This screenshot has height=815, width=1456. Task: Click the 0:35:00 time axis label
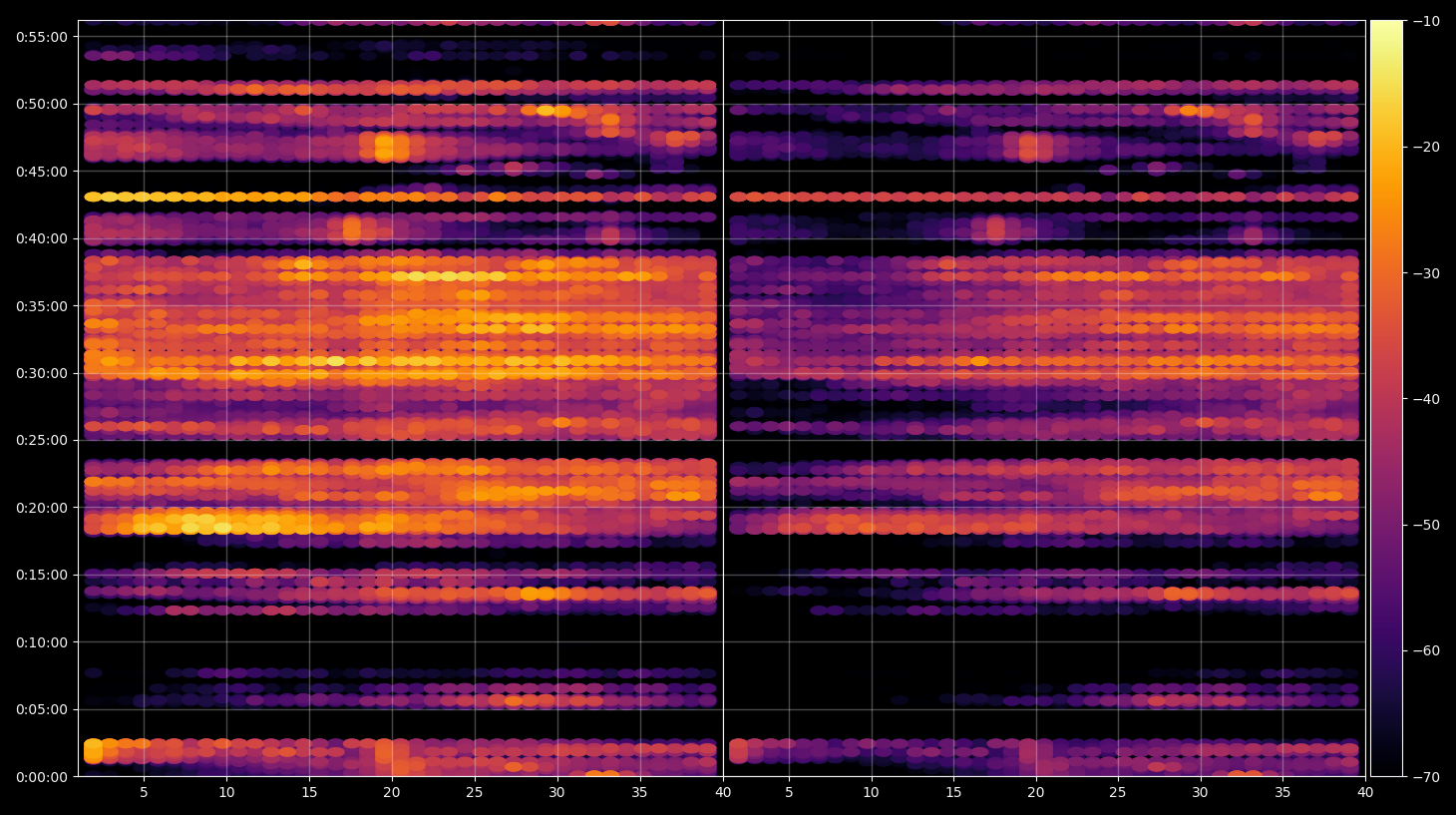(x=42, y=306)
